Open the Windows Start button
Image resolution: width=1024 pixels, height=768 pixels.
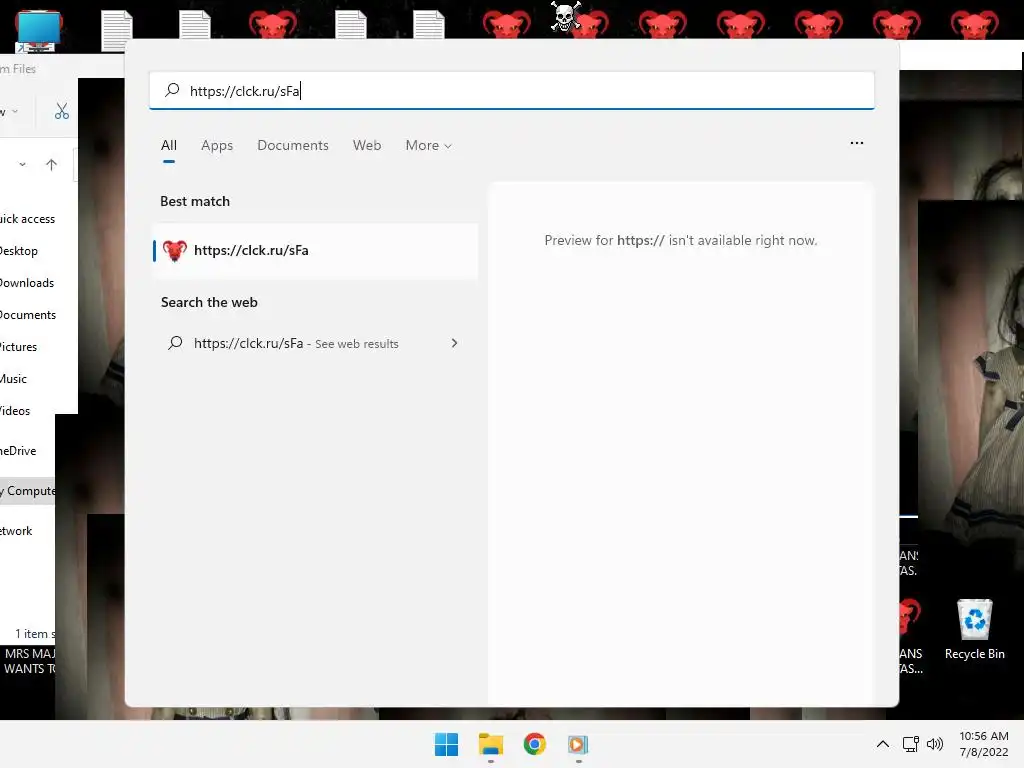click(447, 744)
